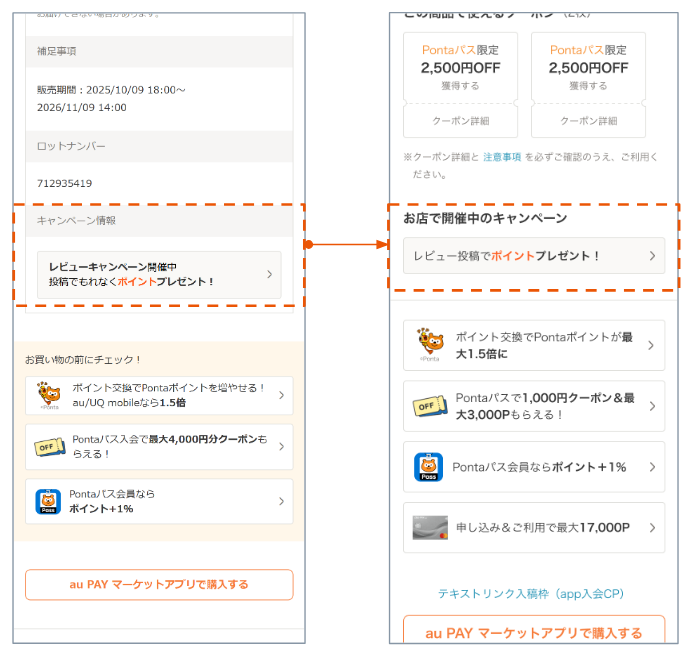Tap chevron on 'Pontaパスで1,000円クーポン' row

(651, 406)
